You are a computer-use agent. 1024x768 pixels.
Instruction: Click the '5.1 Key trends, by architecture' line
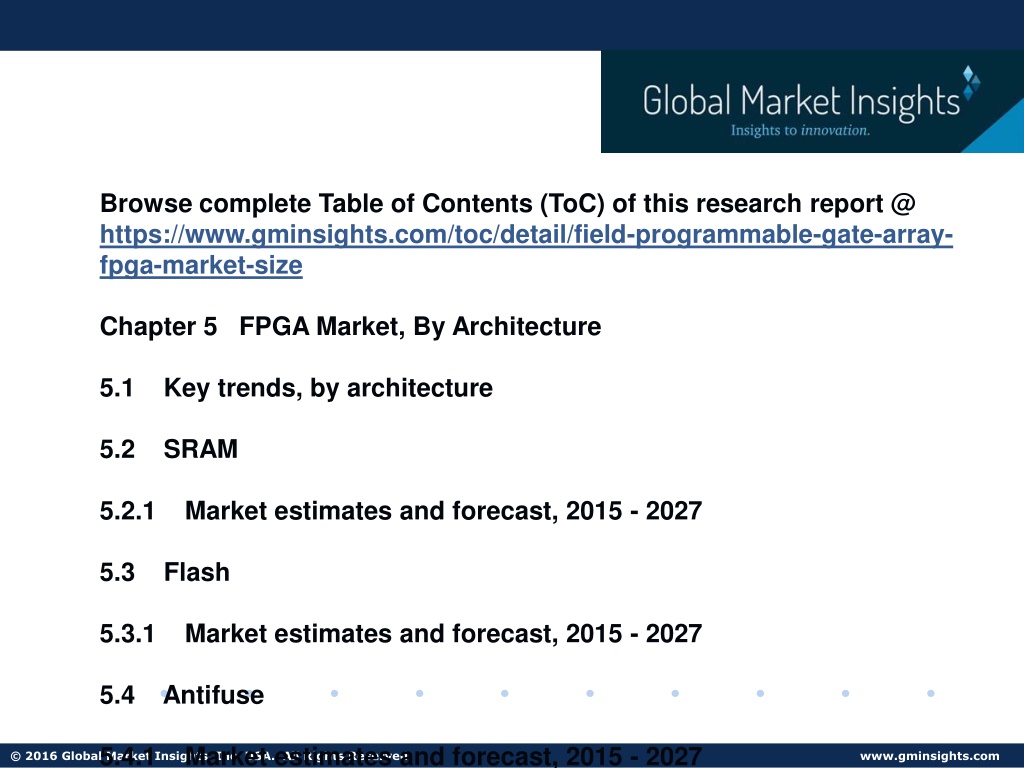[296, 388]
